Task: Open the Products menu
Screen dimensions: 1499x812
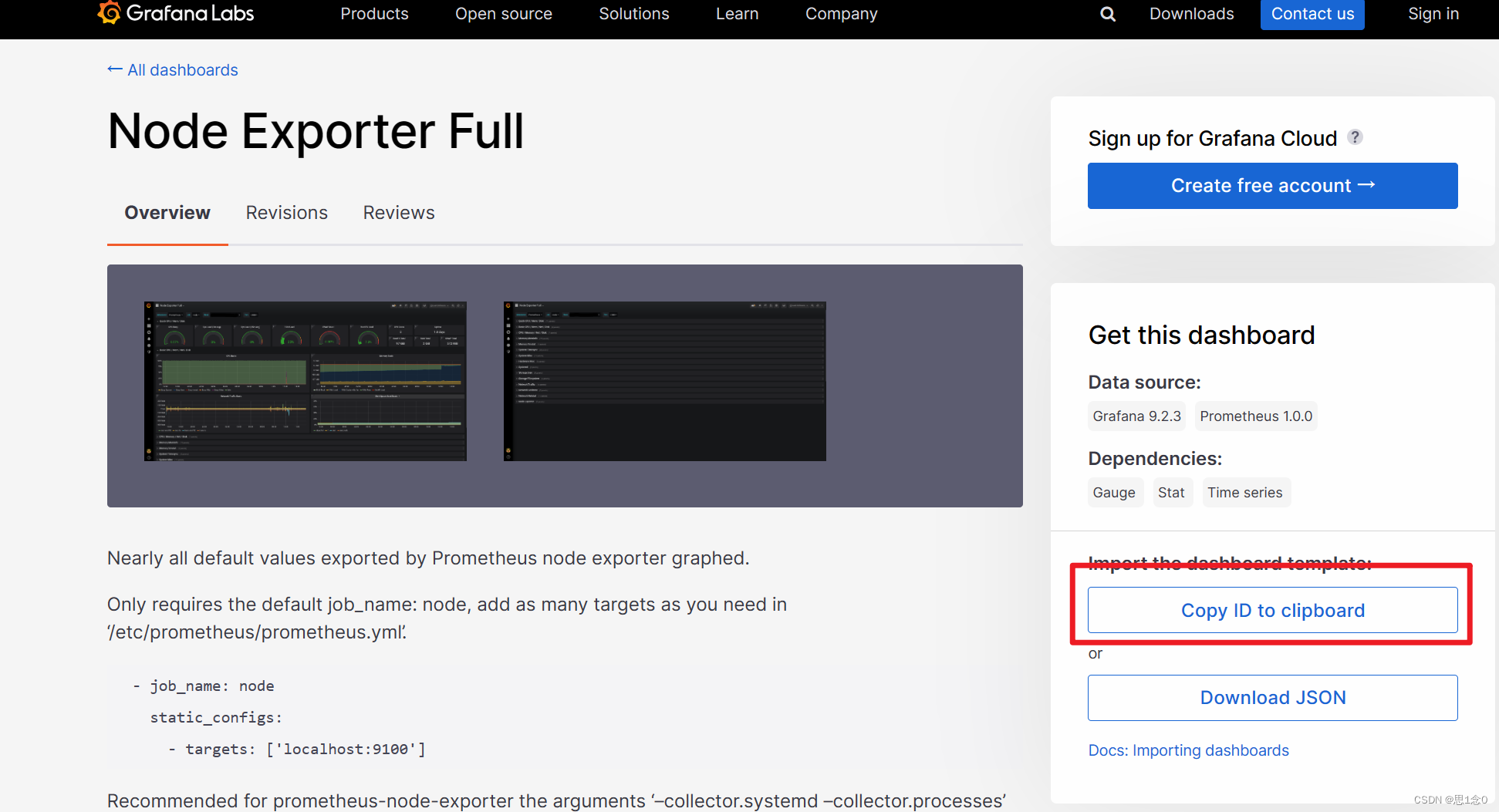Action: click(x=374, y=14)
